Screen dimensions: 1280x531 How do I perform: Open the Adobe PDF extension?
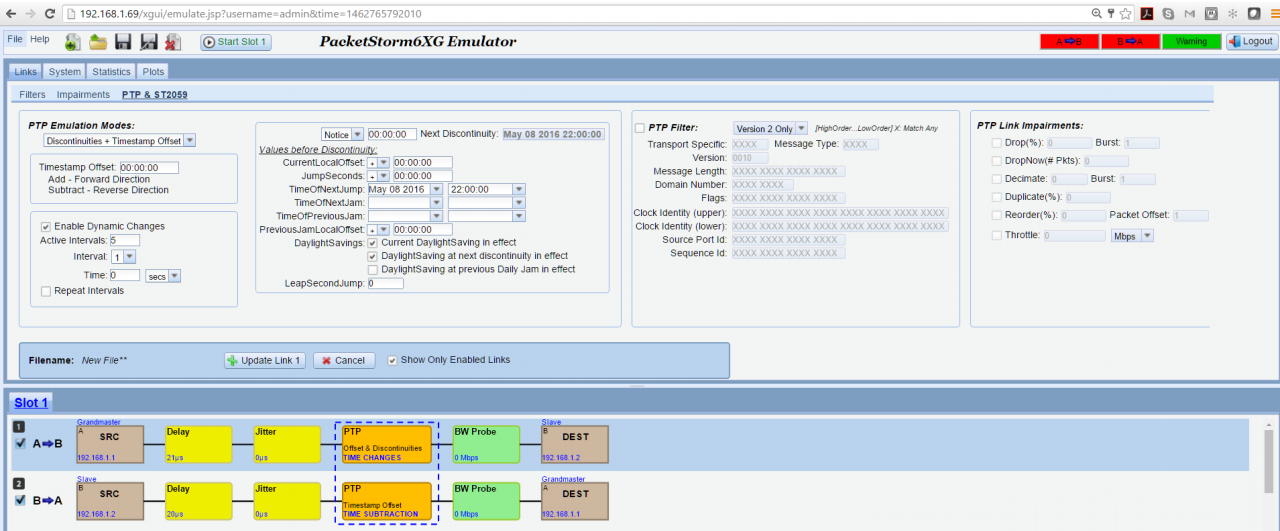pos(1148,14)
